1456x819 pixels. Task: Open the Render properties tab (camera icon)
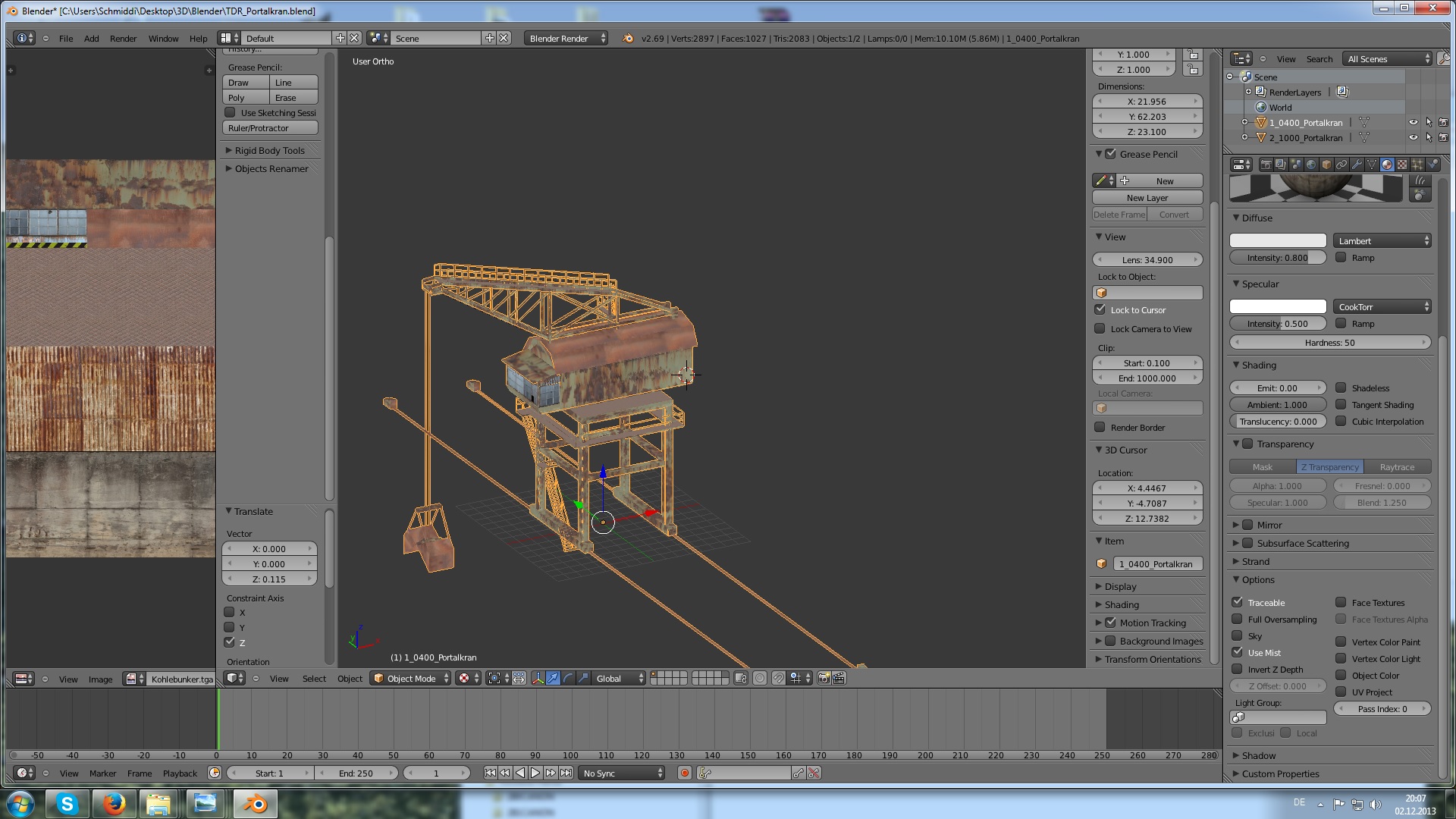point(1266,165)
